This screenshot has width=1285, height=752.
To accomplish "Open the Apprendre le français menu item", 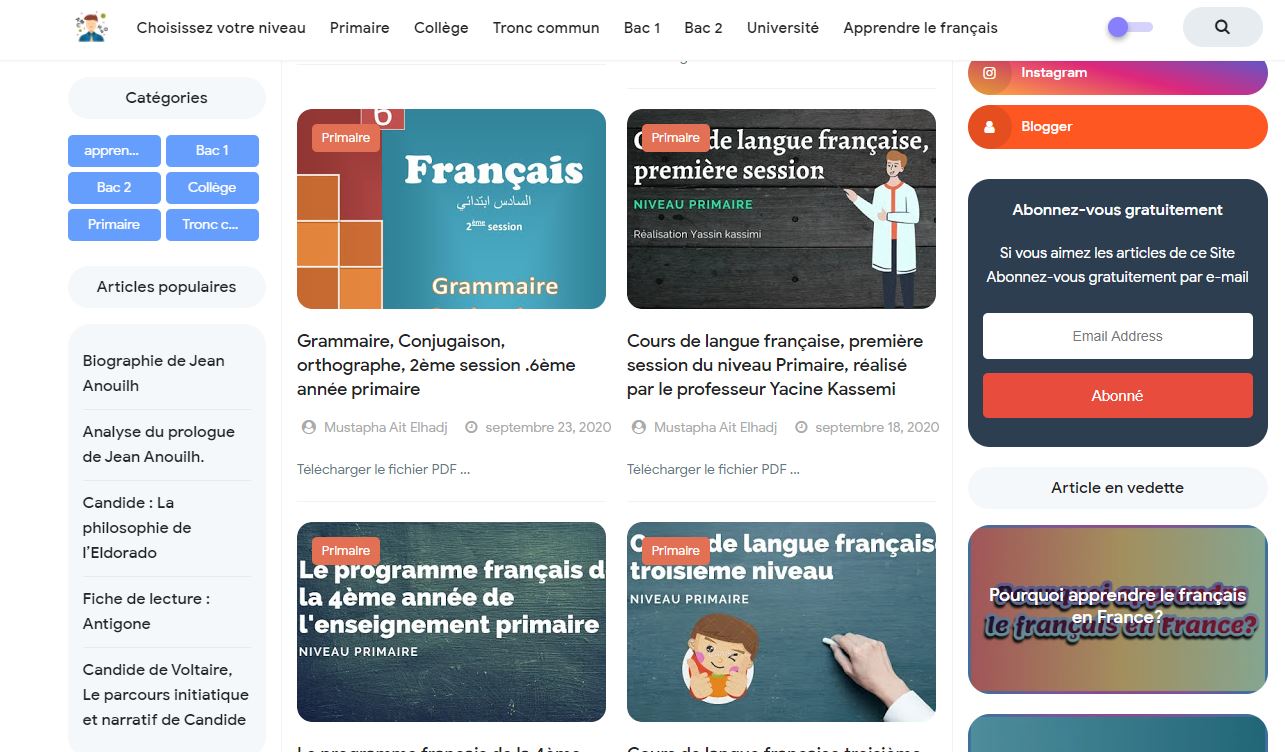I will (x=920, y=28).
